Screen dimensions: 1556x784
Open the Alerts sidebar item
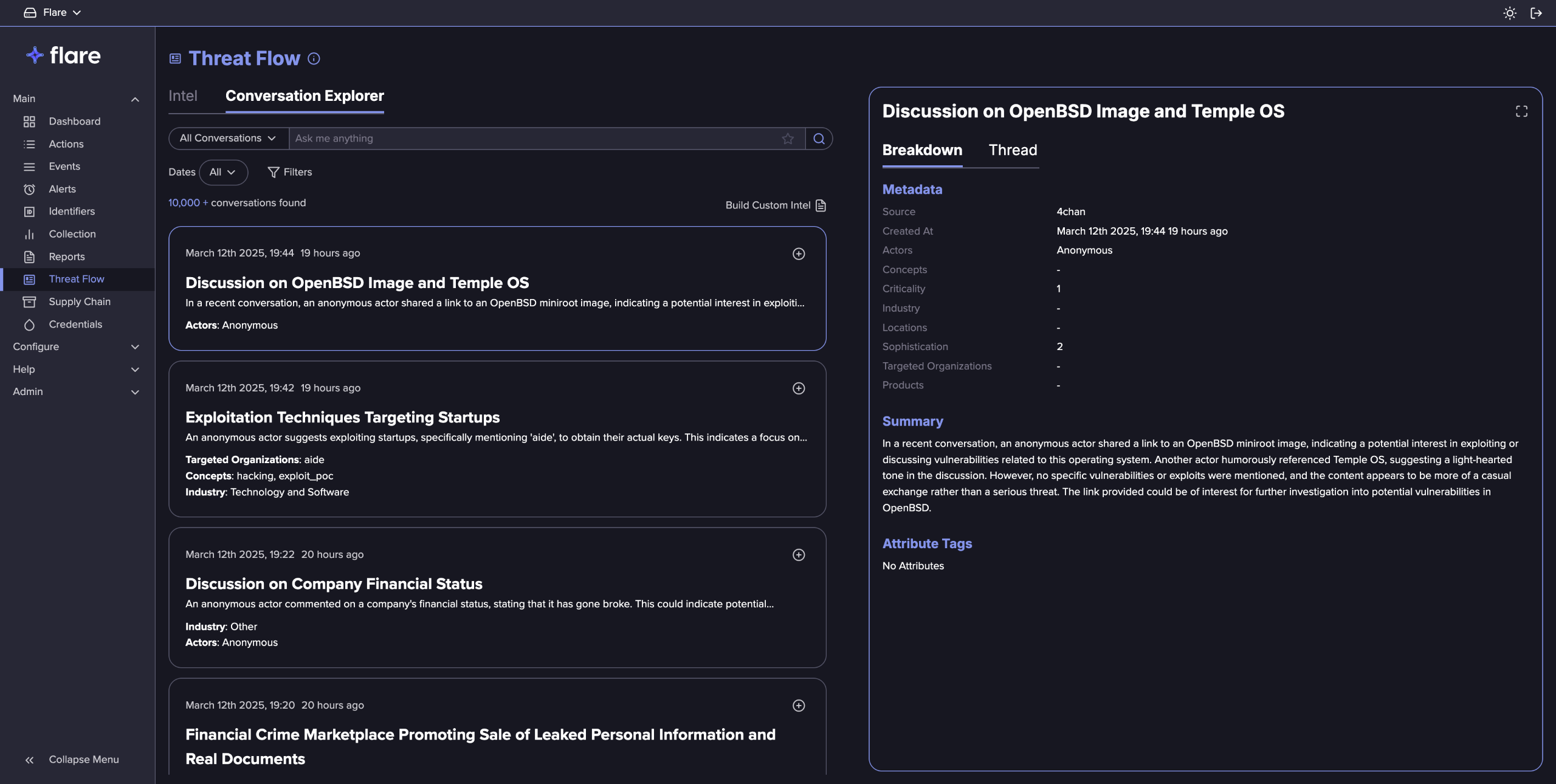(x=62, y=189)
